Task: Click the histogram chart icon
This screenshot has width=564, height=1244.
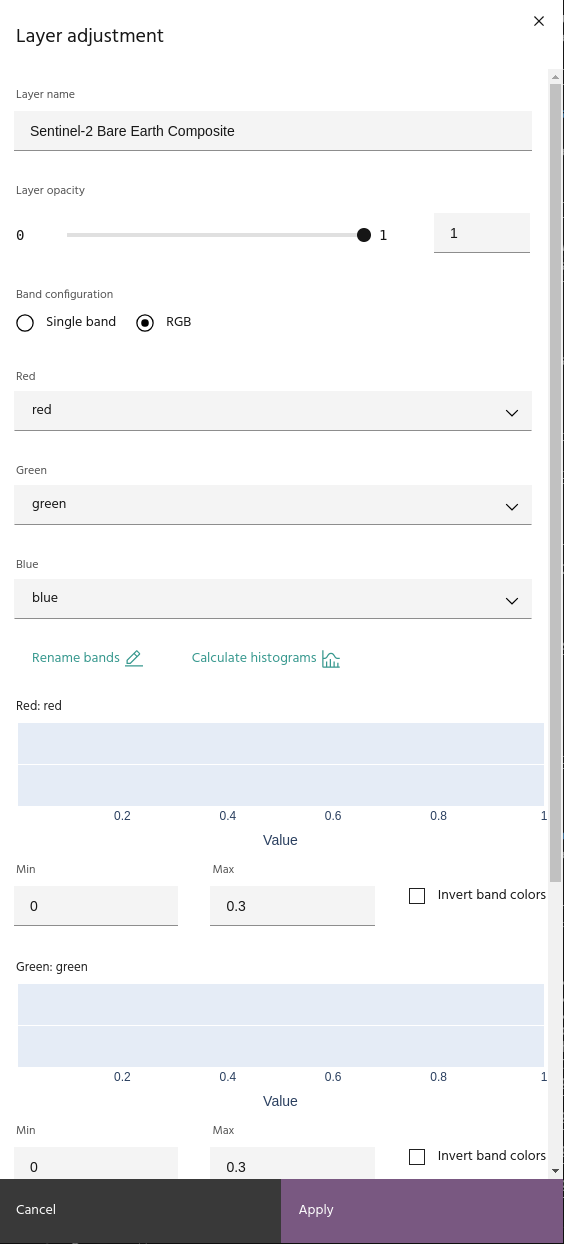Action: point(331,658)
